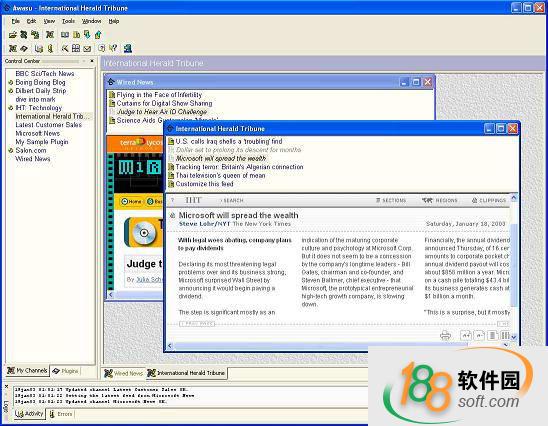The height and width of the screenshot is (426, 548).
Task: Click the envelope mail toolbar icon
Action: pyautogui.click(x=87, y=49)
